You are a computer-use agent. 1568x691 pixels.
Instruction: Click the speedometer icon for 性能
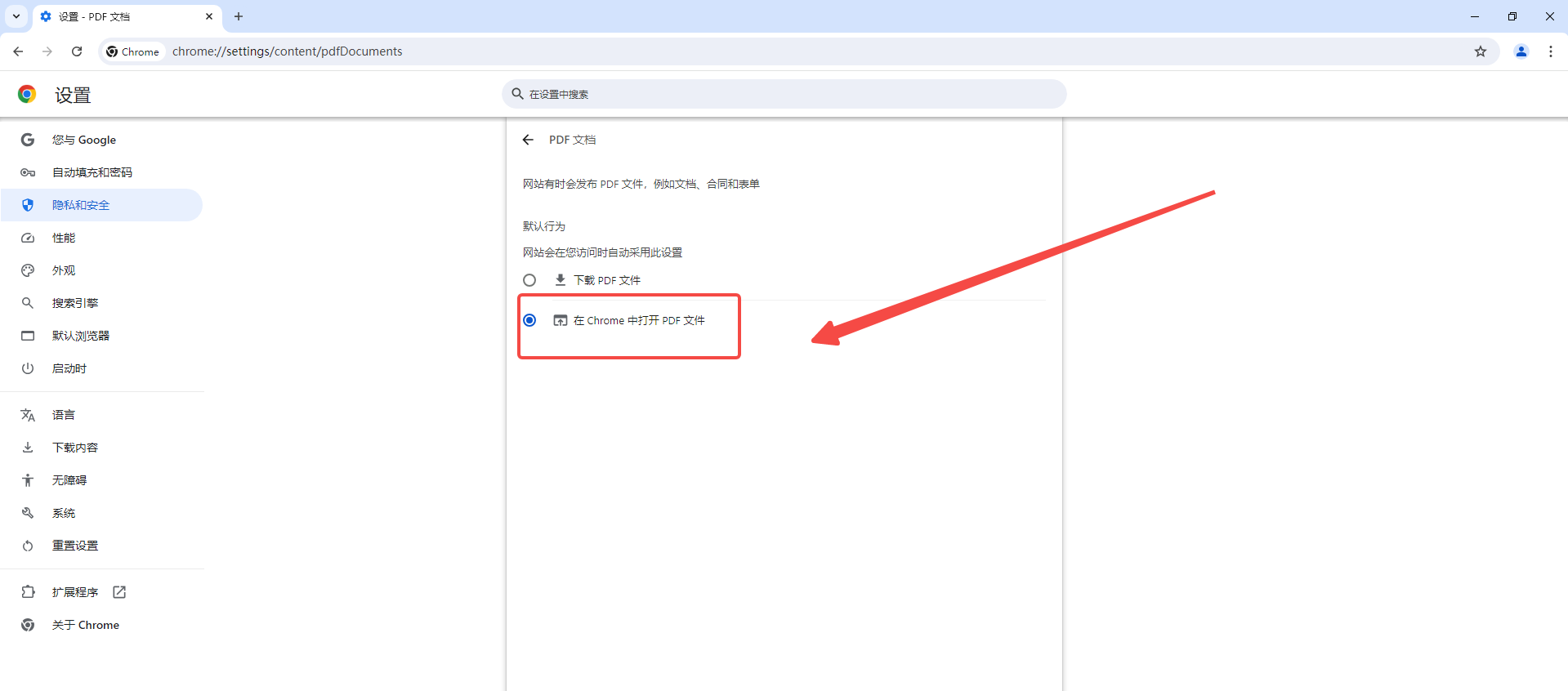pos(28,238)
